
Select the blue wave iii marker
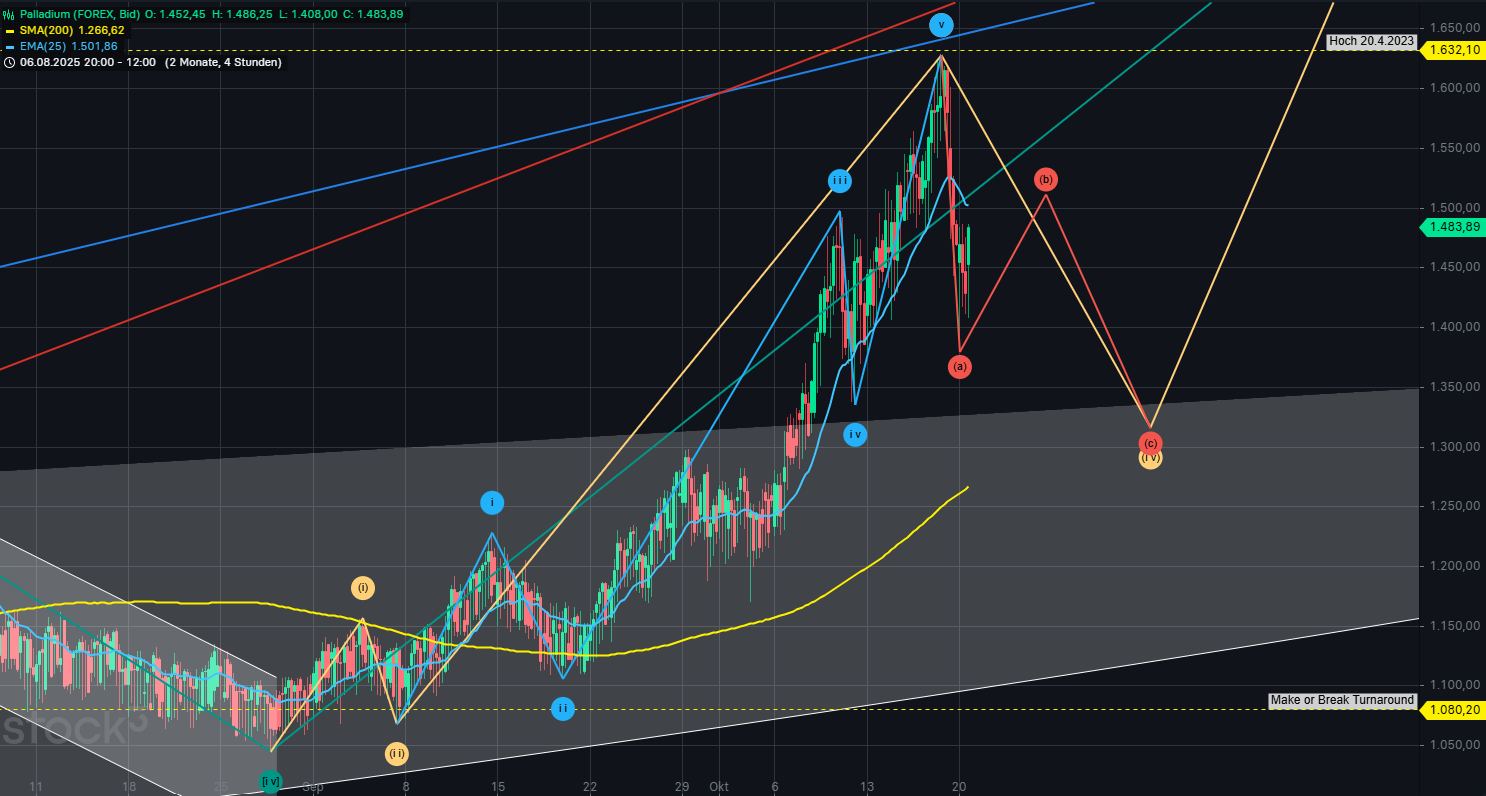pos(840,181)
